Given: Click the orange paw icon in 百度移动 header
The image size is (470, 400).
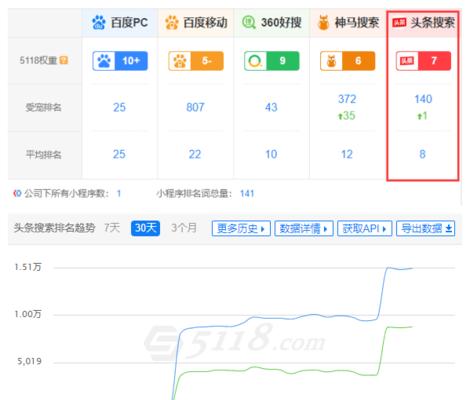Looking at the screenshot, I should [x=172, y=23].
